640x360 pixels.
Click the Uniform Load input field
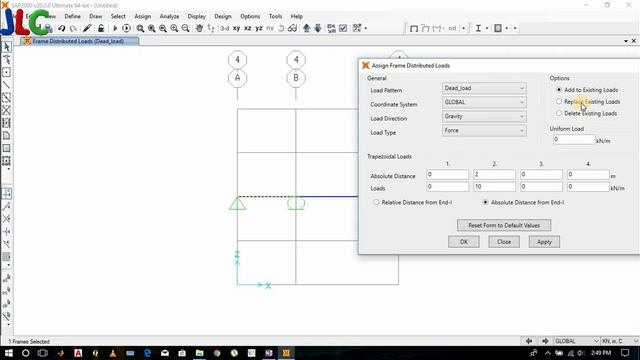point(574,140)
